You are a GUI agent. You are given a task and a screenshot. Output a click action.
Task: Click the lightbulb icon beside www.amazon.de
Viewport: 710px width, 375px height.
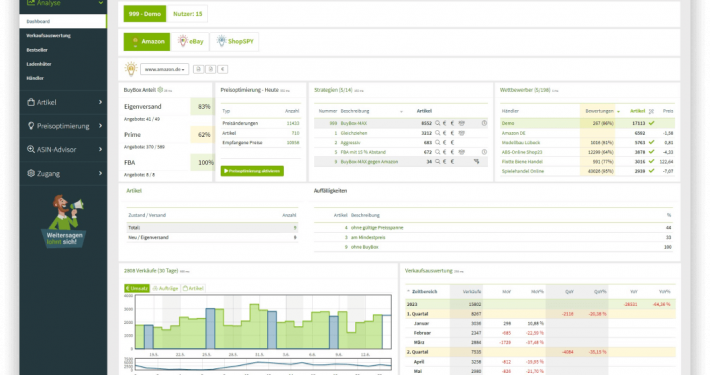coord(131,69)
